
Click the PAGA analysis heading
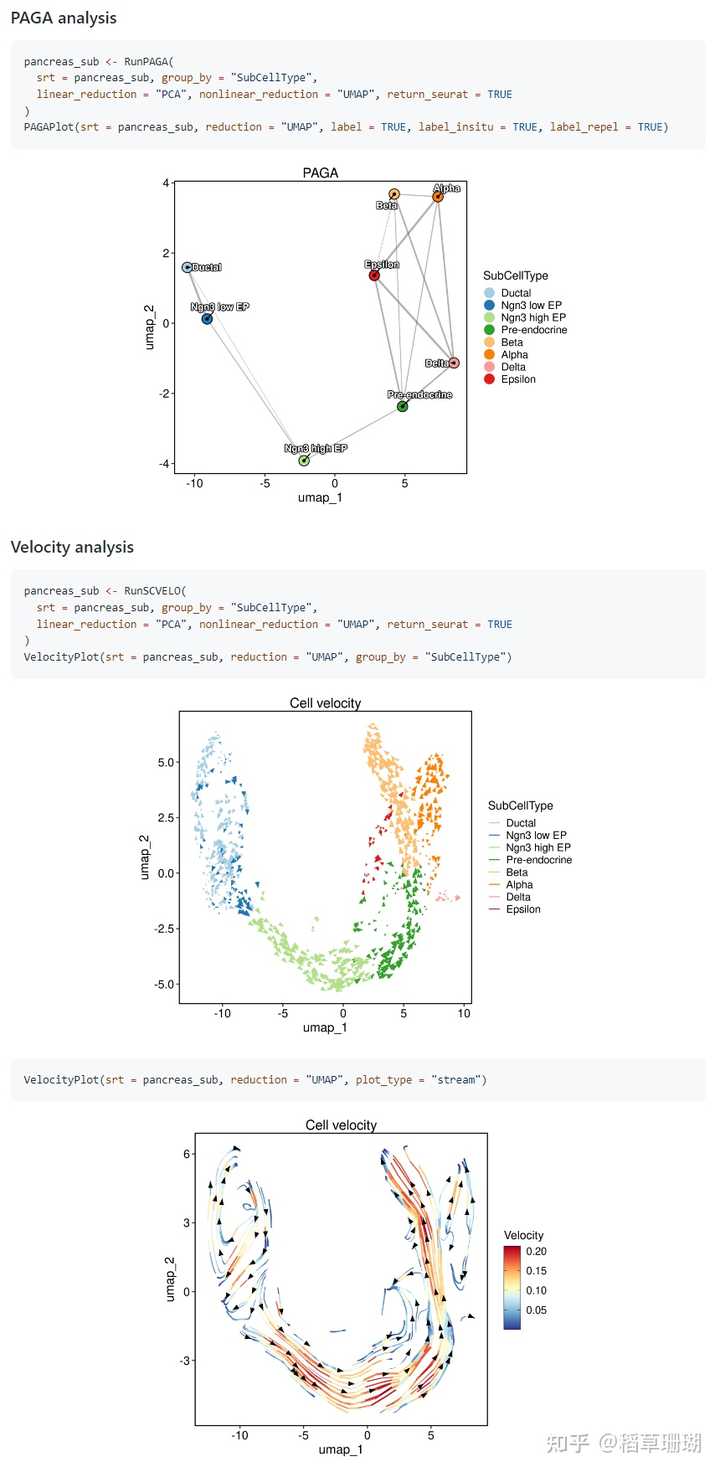tap(64, 18)
